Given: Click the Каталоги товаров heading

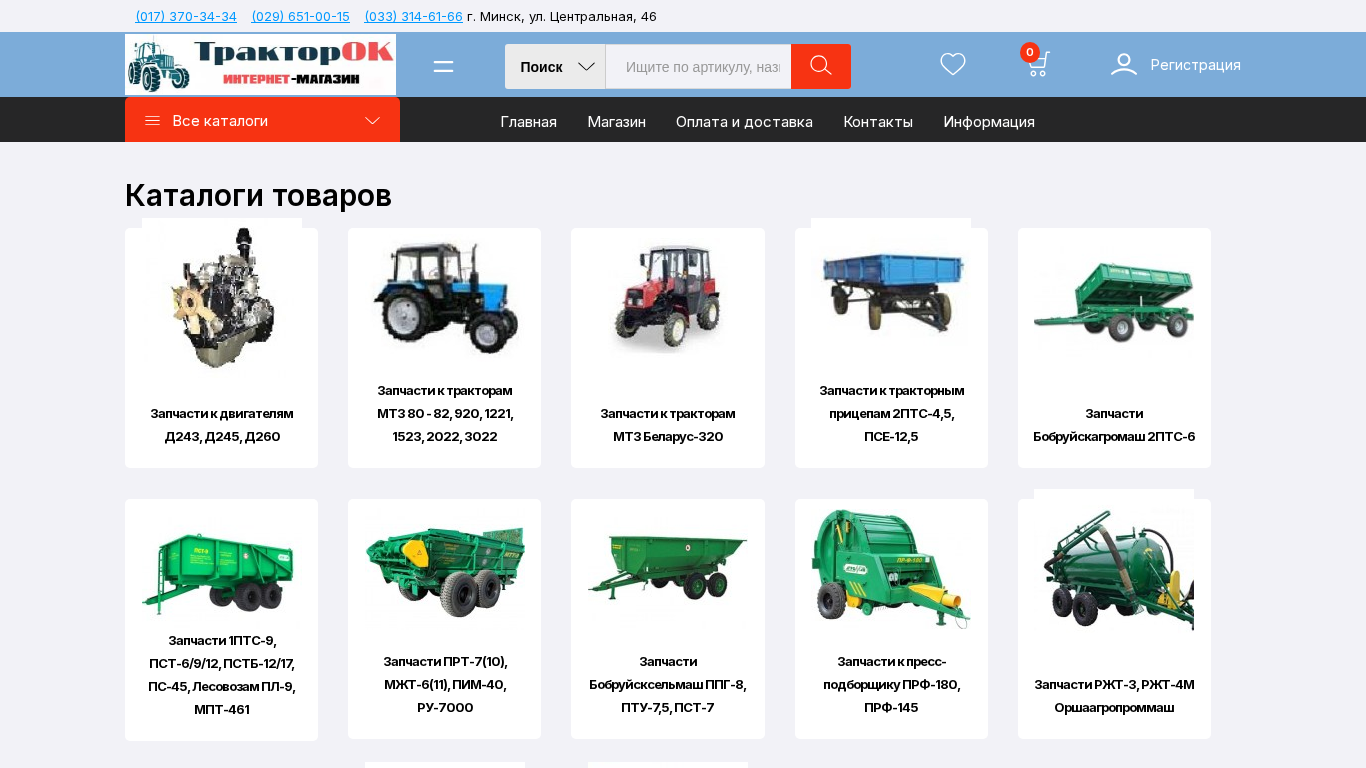Looking at the screenshot, I should click(x=258, y=195).
